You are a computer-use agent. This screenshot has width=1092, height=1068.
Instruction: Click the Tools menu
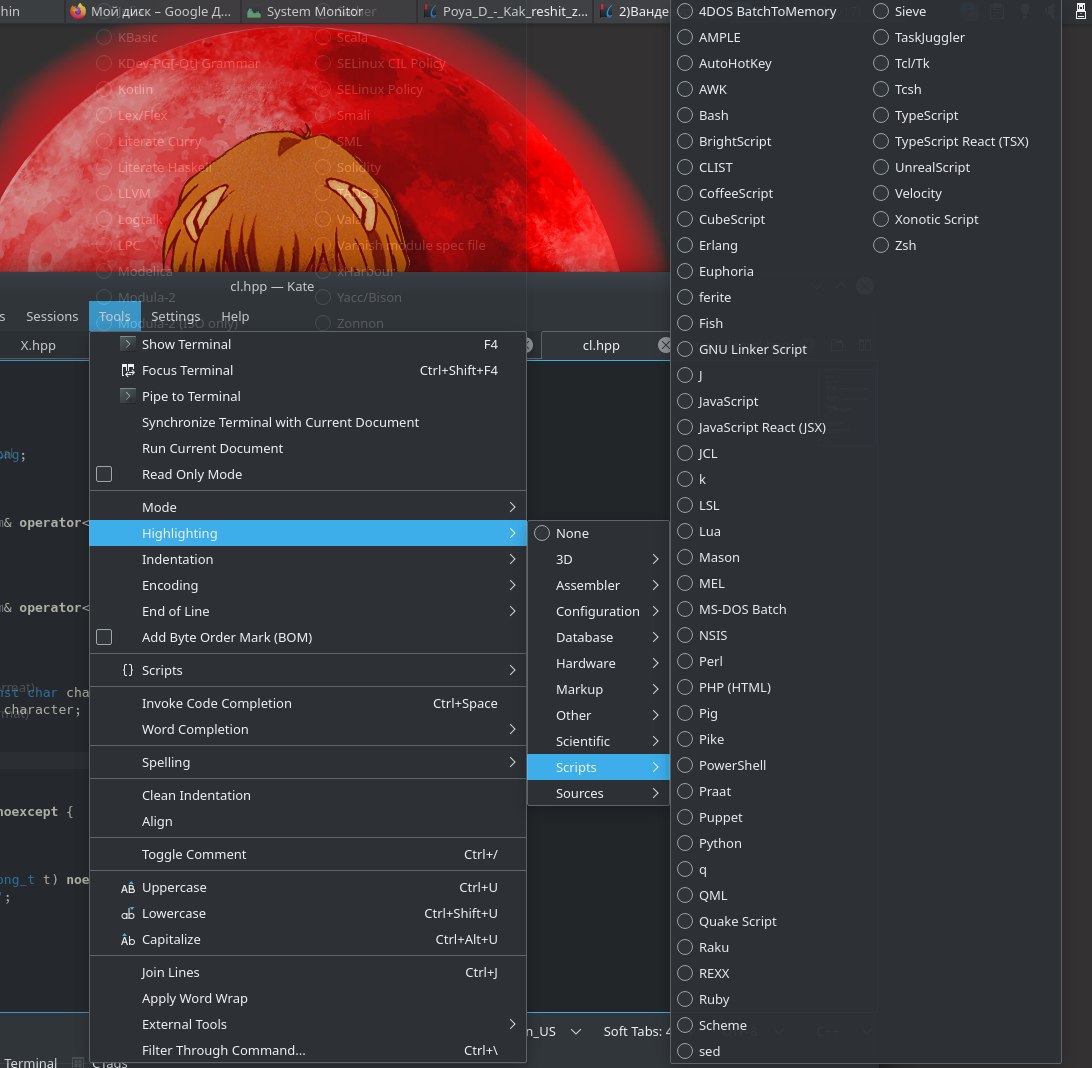click(114, 317)
